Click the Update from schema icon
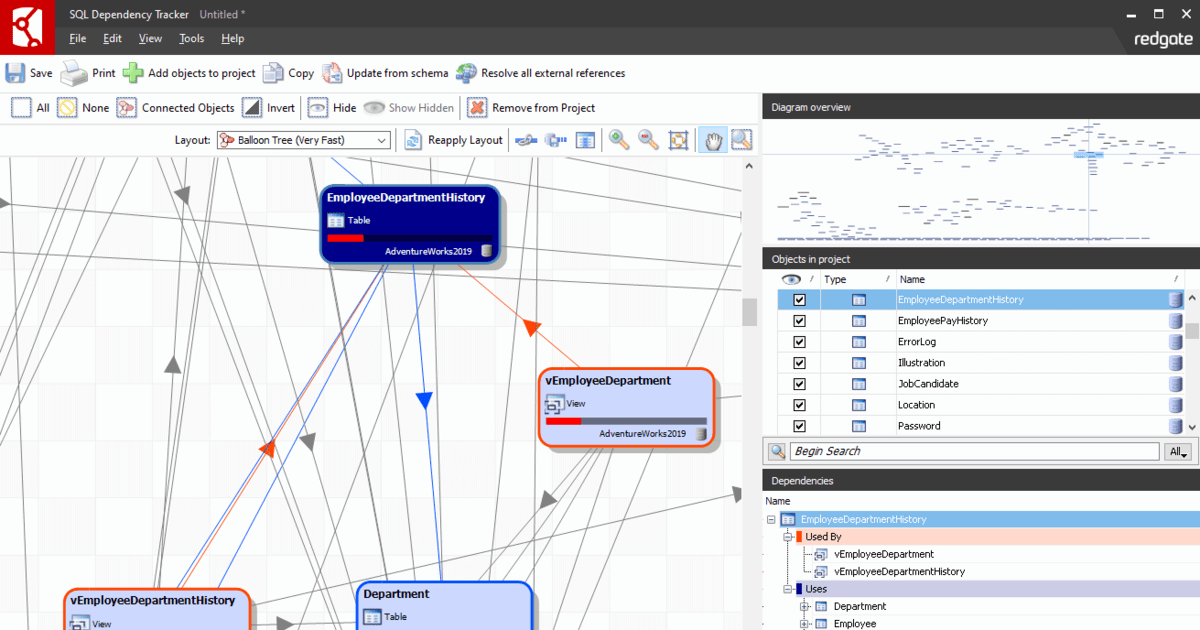 point(330,72)
